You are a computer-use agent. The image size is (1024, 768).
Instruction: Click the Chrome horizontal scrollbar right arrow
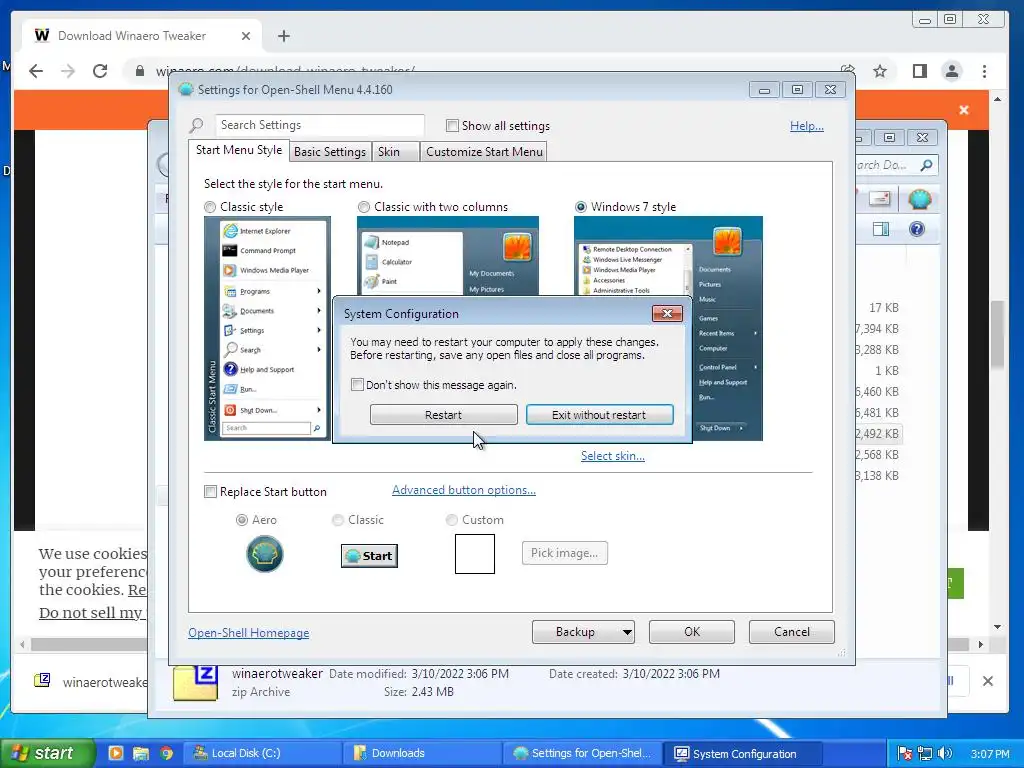[980, 645]
